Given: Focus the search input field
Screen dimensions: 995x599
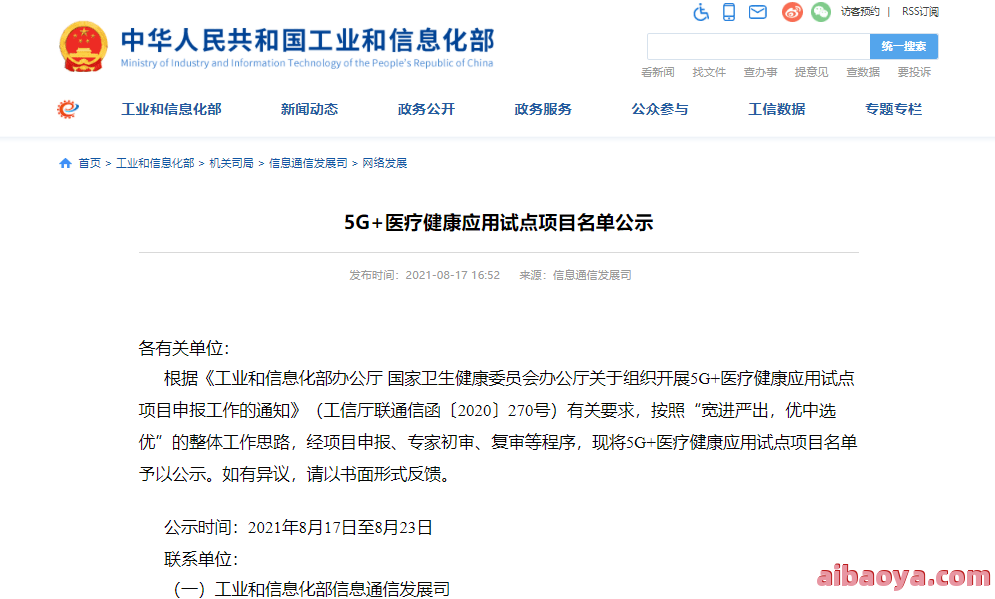Looking at the screenshot, I should (758, 46).
